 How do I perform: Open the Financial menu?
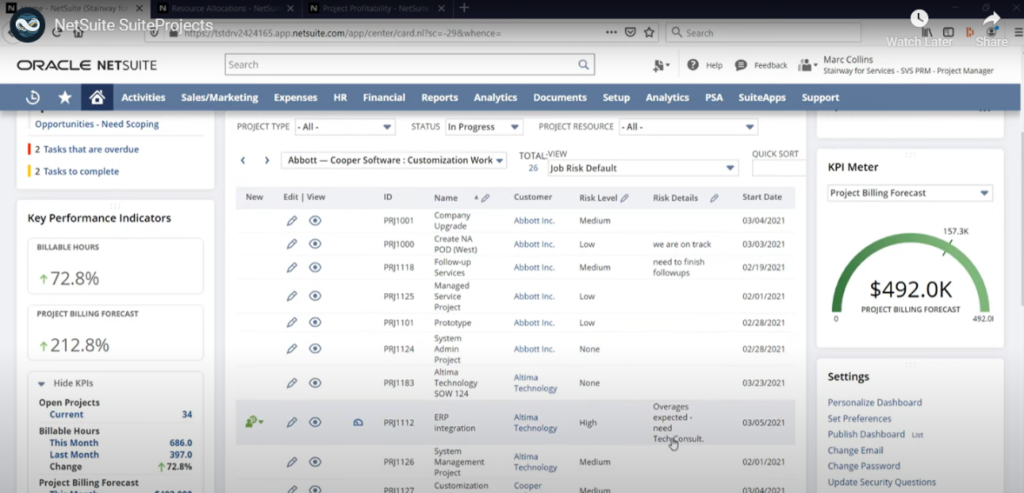(384, 98)
